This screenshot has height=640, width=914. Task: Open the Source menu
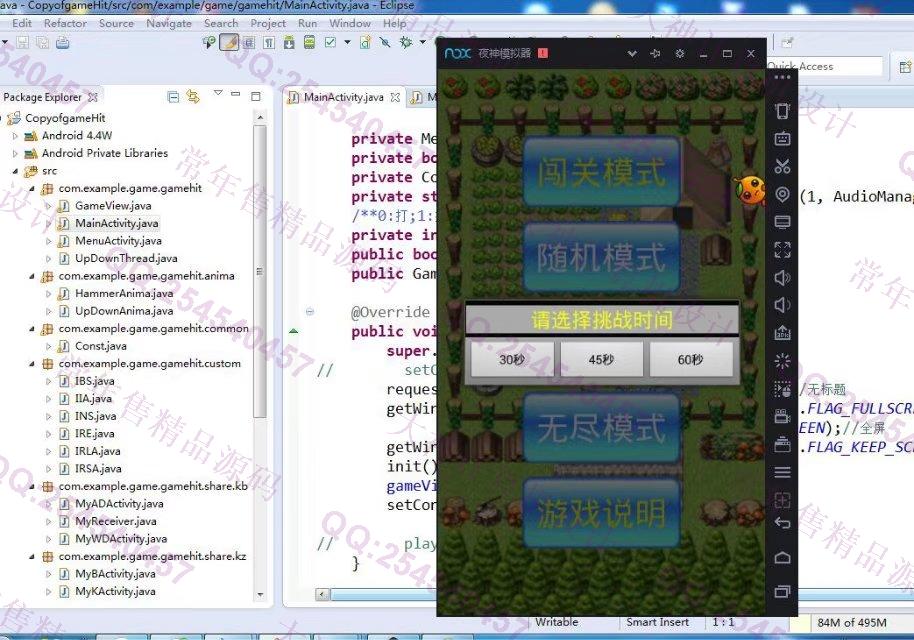coord(117,23)
